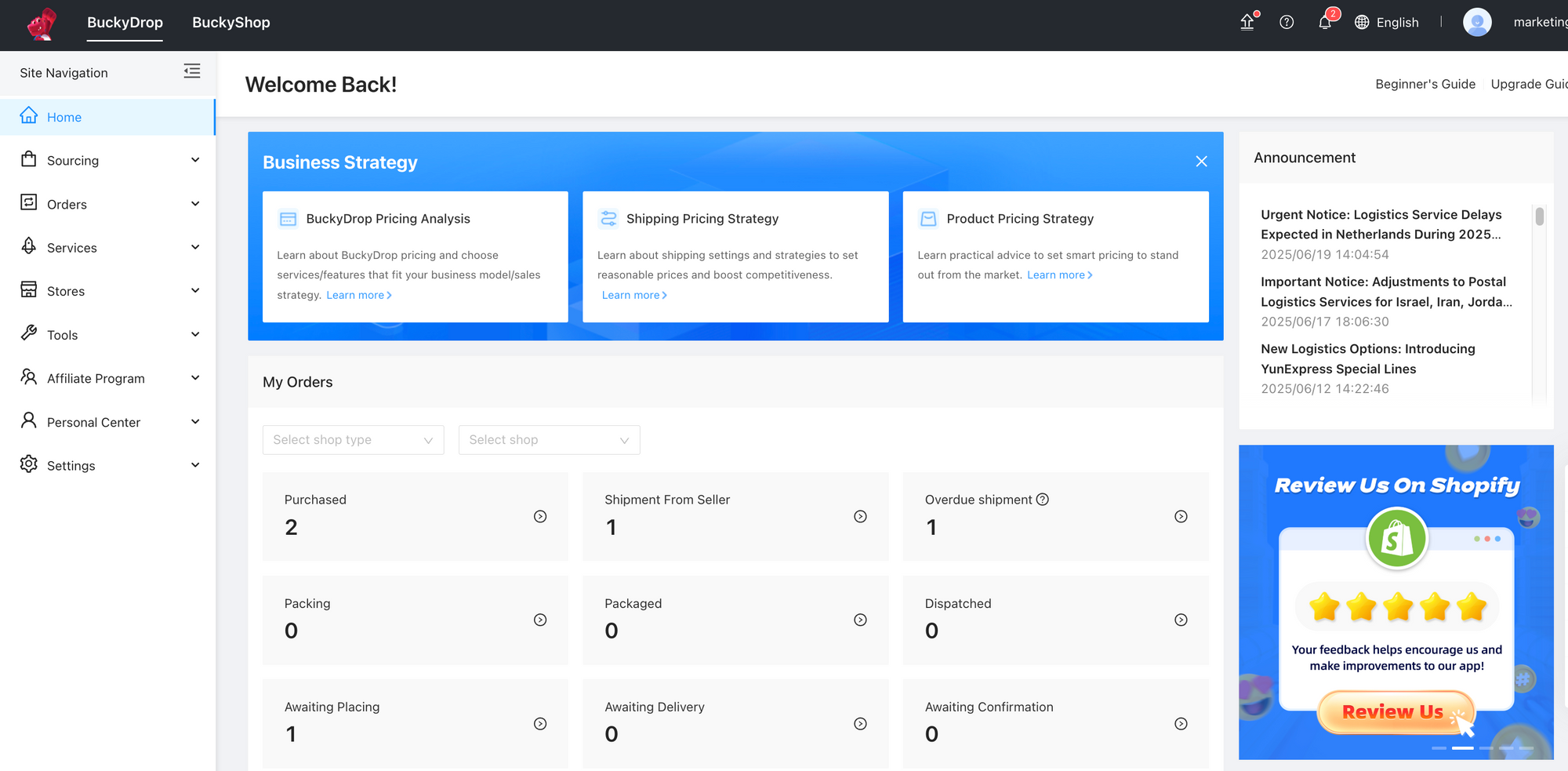Open Shipment From Seller arrow icon

click(861, 516)
